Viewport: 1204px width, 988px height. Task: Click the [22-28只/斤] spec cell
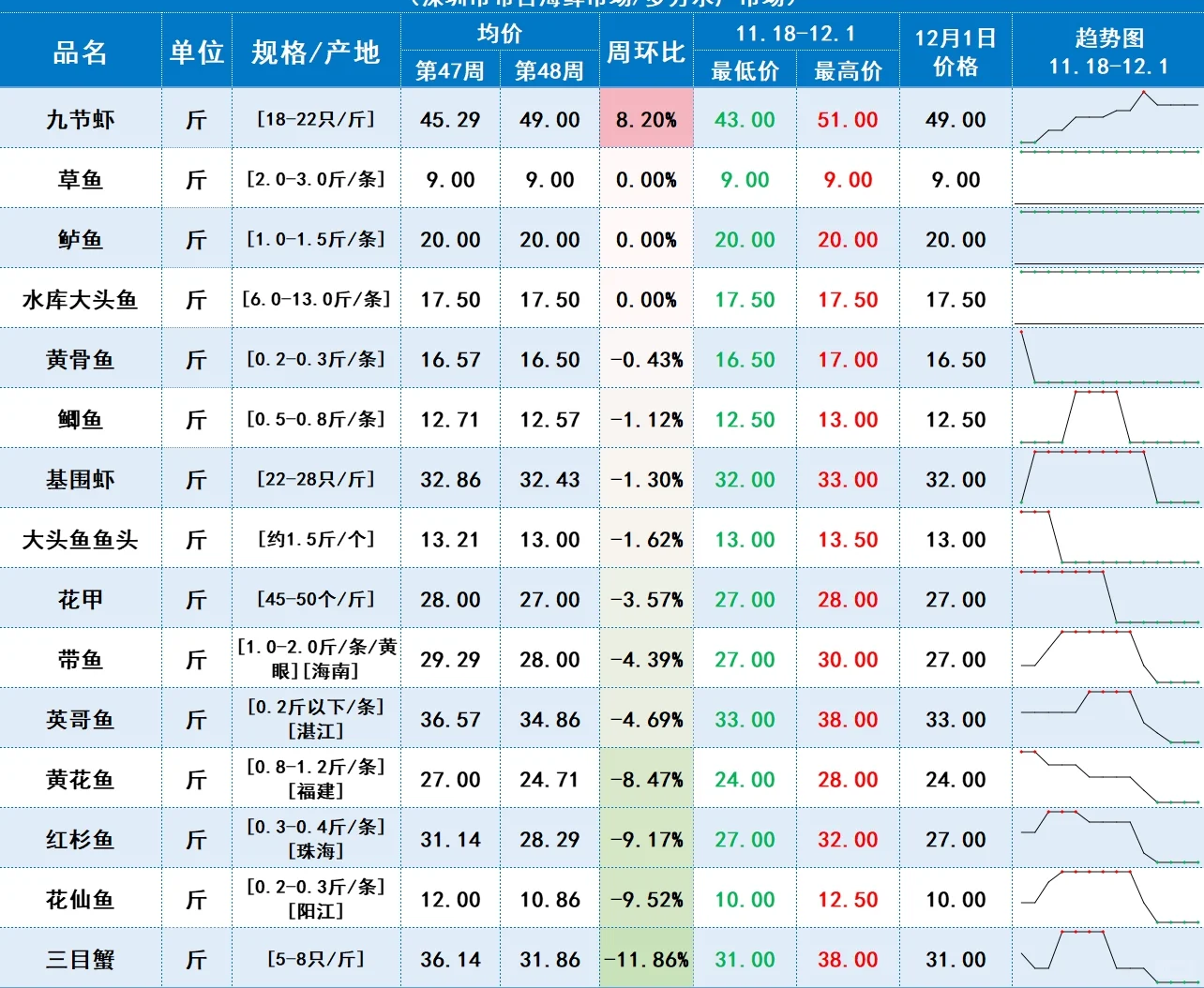(x=316, y=479)
